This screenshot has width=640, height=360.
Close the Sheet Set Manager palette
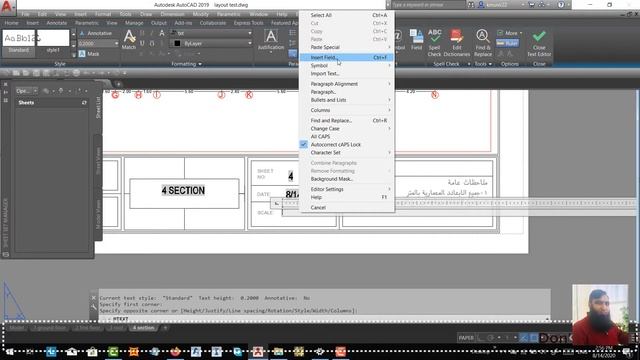click(5, 84)
